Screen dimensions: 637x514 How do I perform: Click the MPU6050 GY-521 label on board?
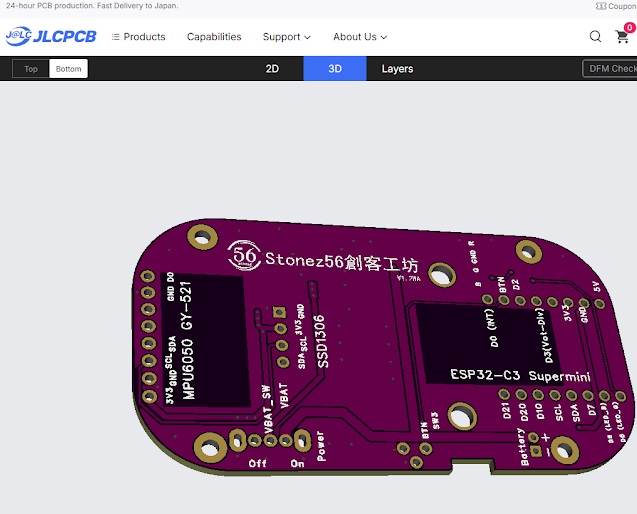coord(188,340)
